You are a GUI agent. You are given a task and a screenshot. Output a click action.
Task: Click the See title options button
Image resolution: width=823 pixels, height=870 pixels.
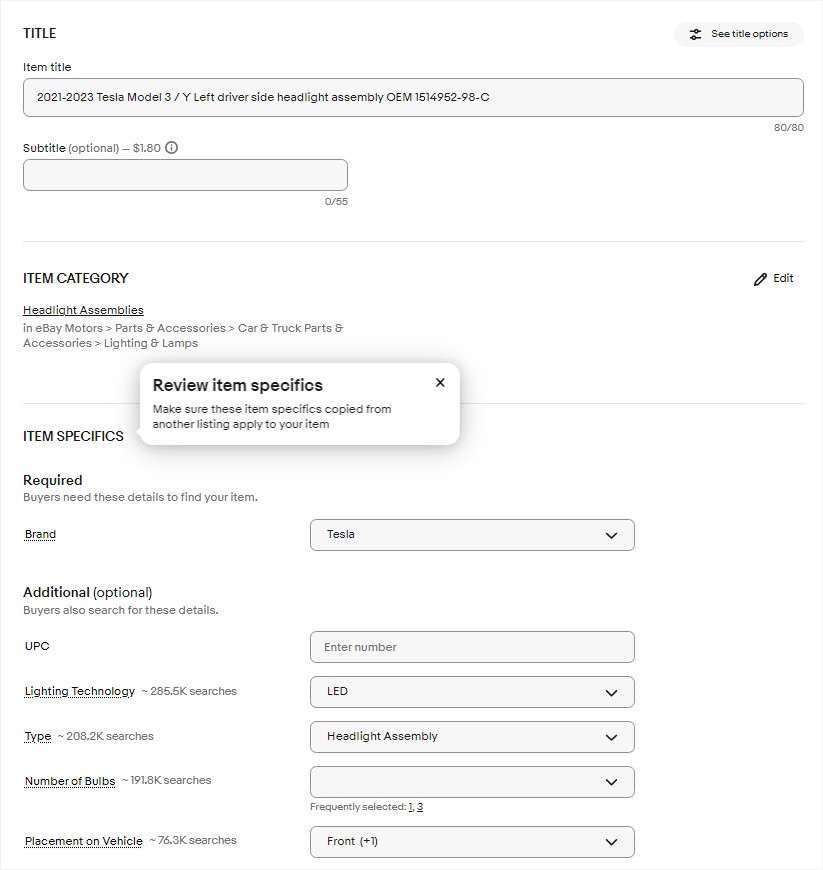click(739, 34)
